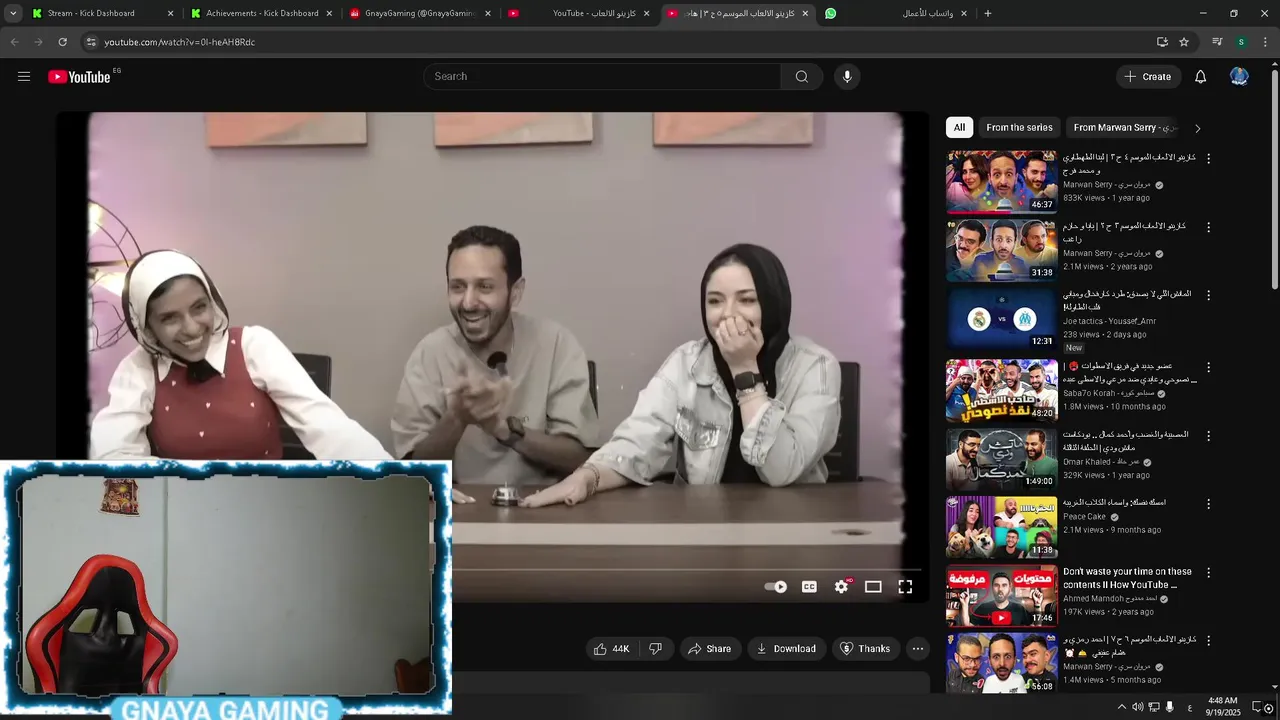
Task: Open the notifications bell
Action: [1200, 77]
